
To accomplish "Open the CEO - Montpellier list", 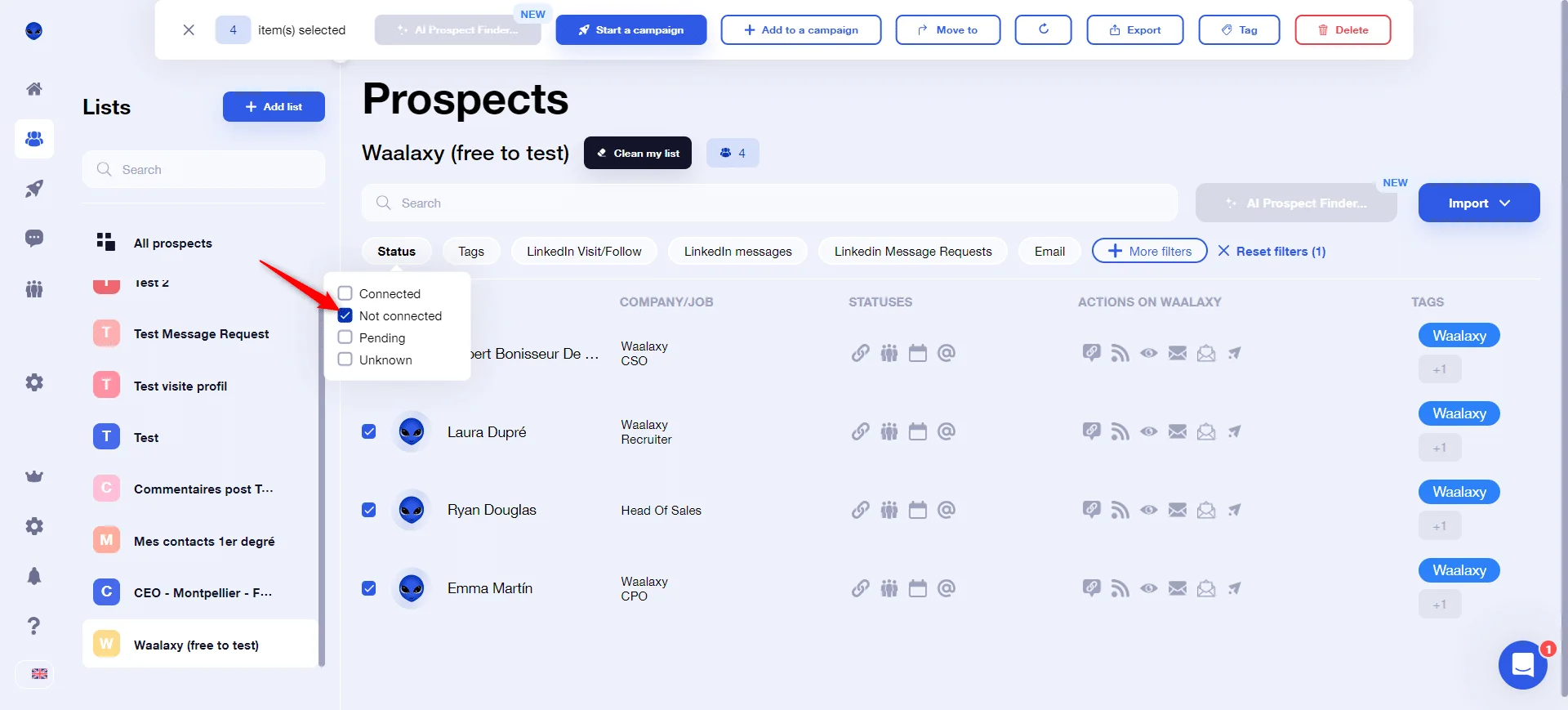I will pos(200,592).
